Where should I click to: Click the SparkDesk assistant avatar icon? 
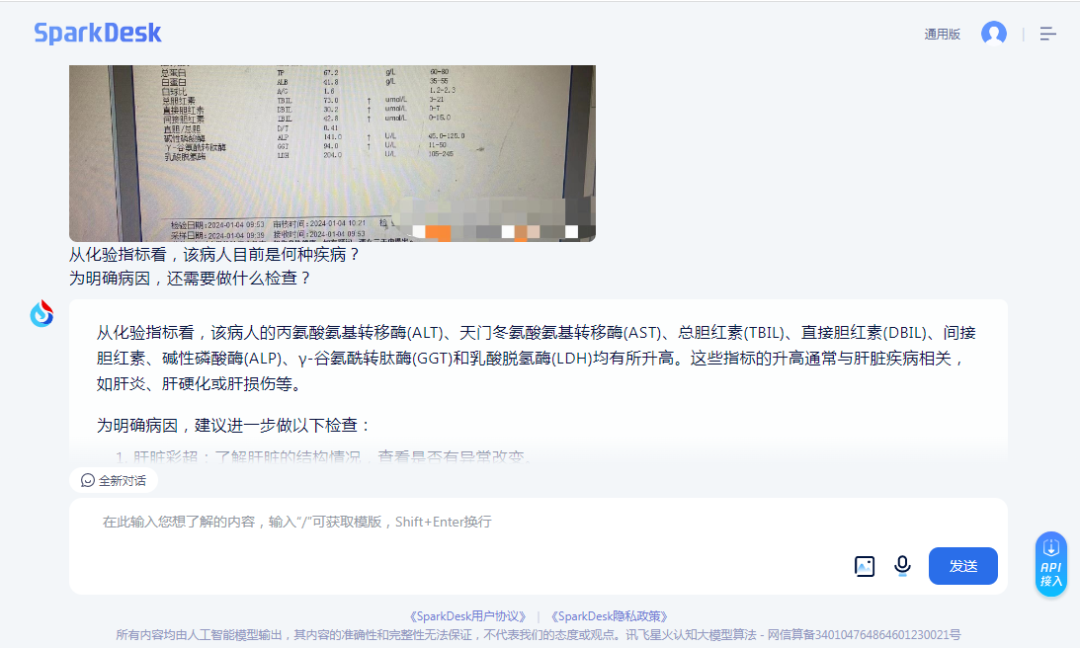(x=42, y=314)
